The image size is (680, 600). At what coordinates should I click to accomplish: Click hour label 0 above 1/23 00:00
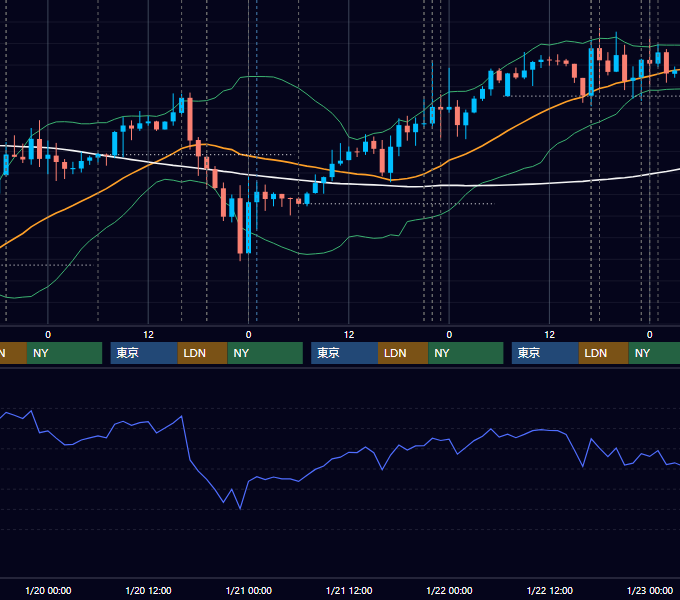pos(650,335)
